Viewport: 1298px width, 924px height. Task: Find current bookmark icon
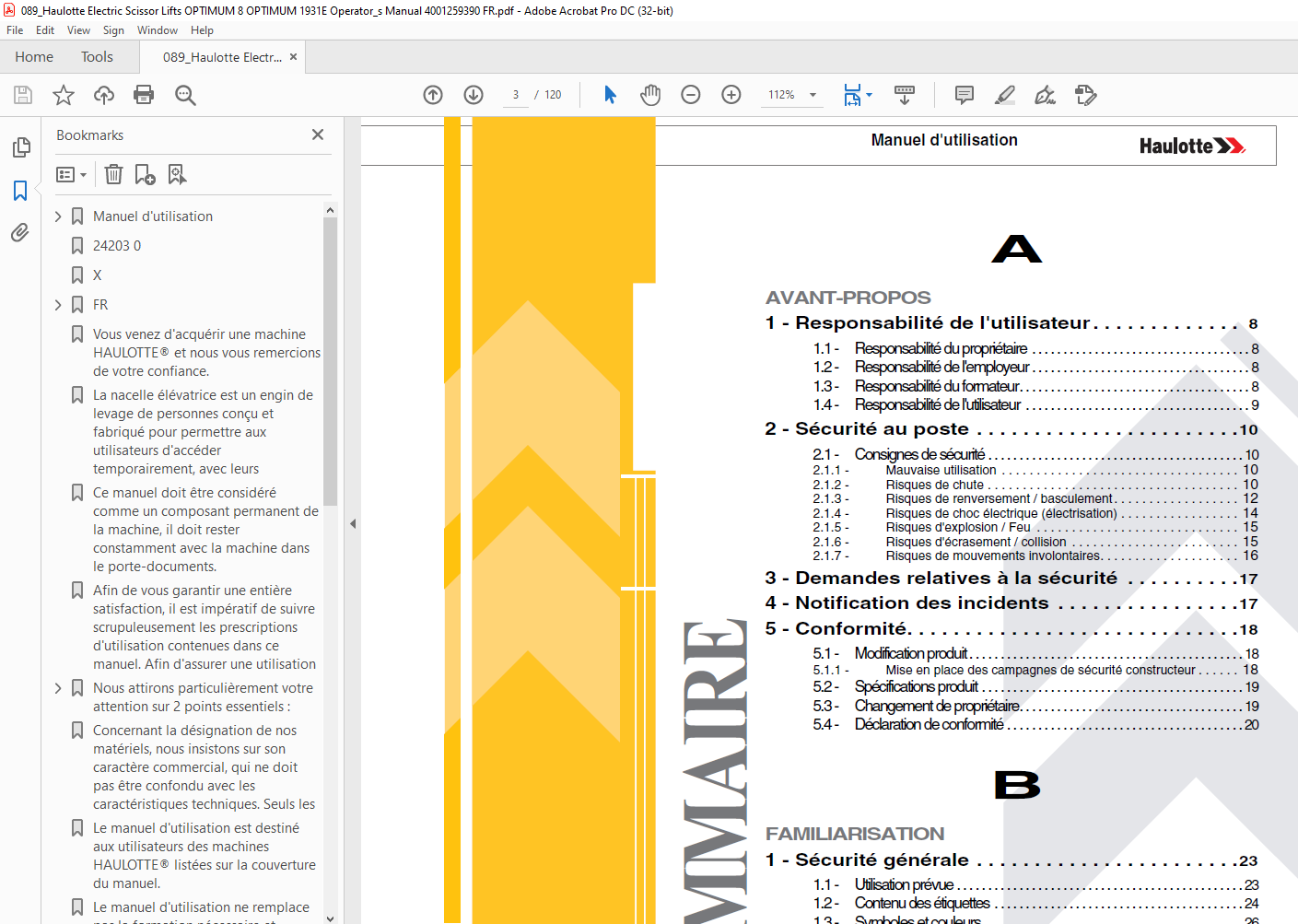coord(177,174)
